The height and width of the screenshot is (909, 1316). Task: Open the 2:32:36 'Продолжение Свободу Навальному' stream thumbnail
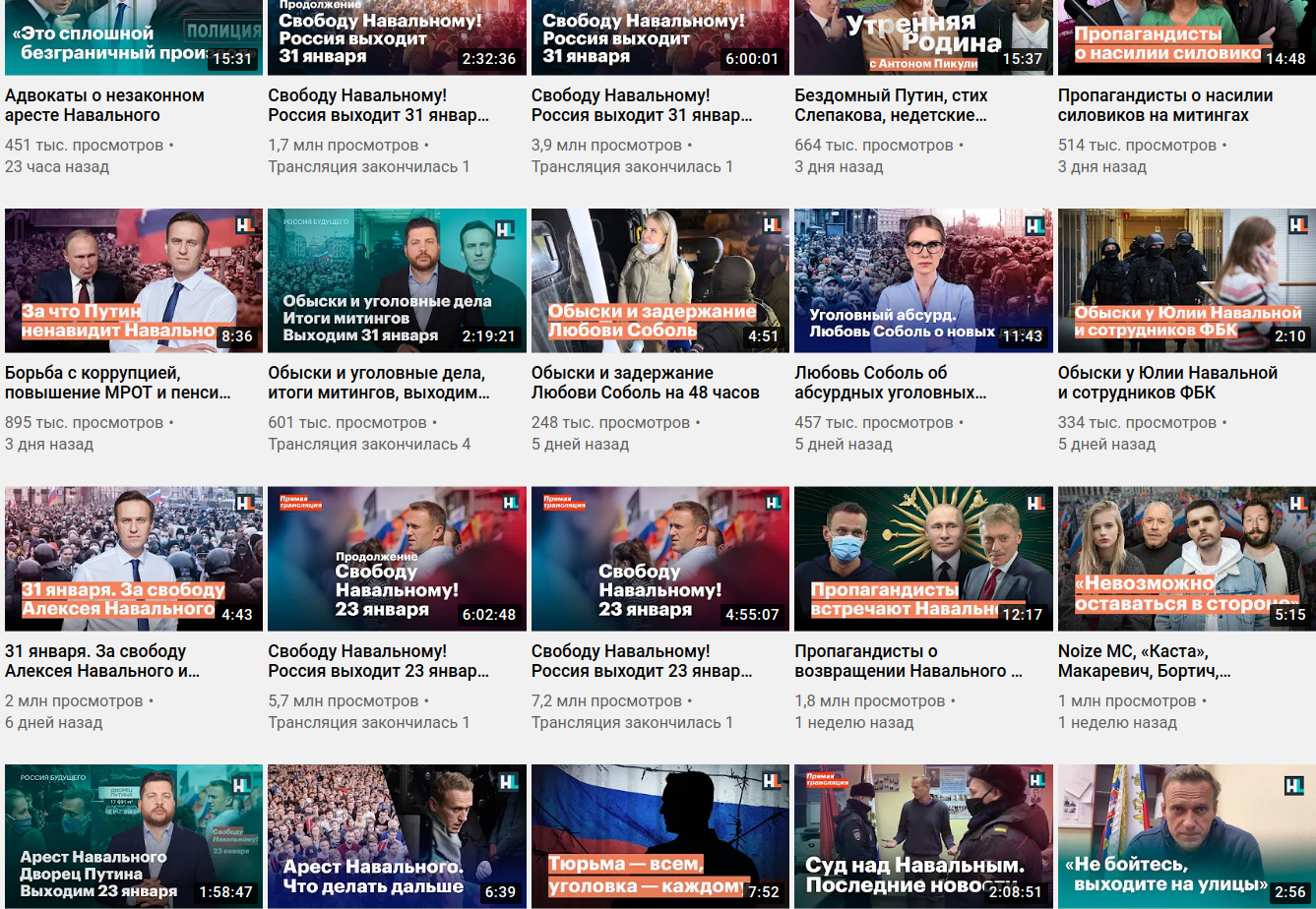coord(397,37)
